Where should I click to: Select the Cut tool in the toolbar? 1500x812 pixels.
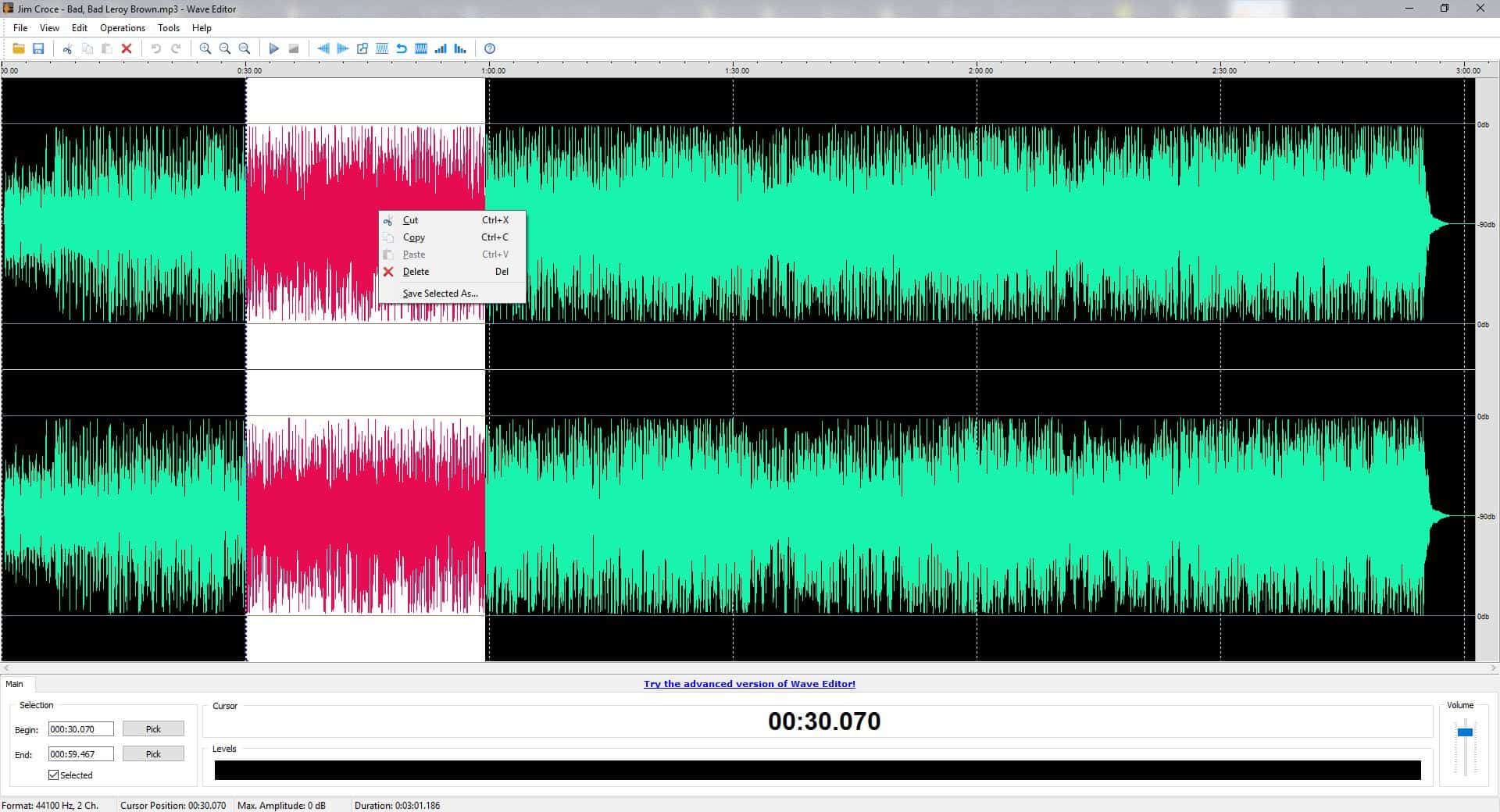(66, 48)
